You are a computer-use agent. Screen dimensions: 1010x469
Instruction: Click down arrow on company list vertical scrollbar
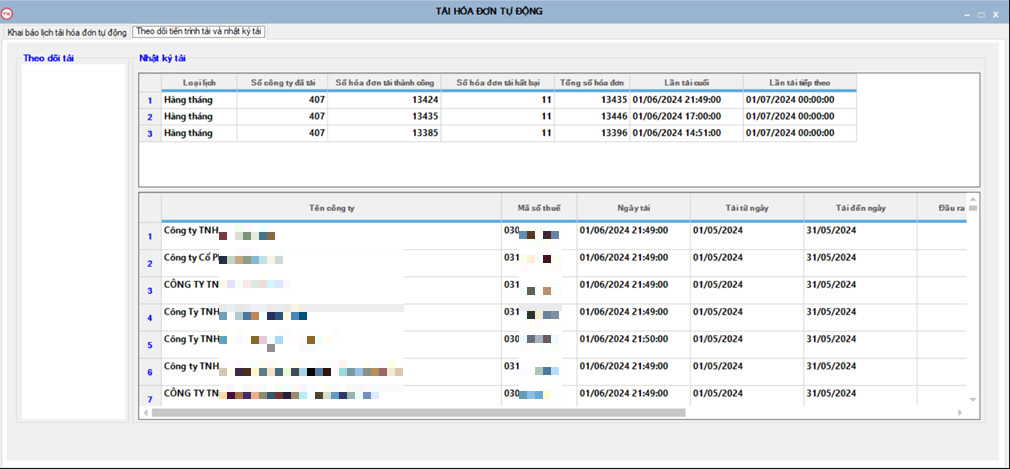(x=973, y=400)
